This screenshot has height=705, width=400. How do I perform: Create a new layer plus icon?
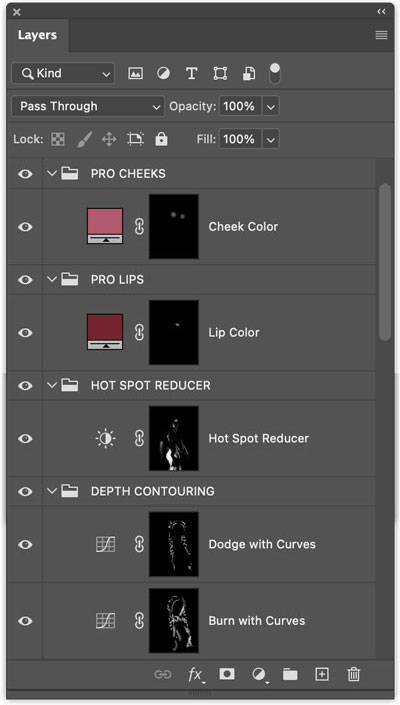click(322, 674)
